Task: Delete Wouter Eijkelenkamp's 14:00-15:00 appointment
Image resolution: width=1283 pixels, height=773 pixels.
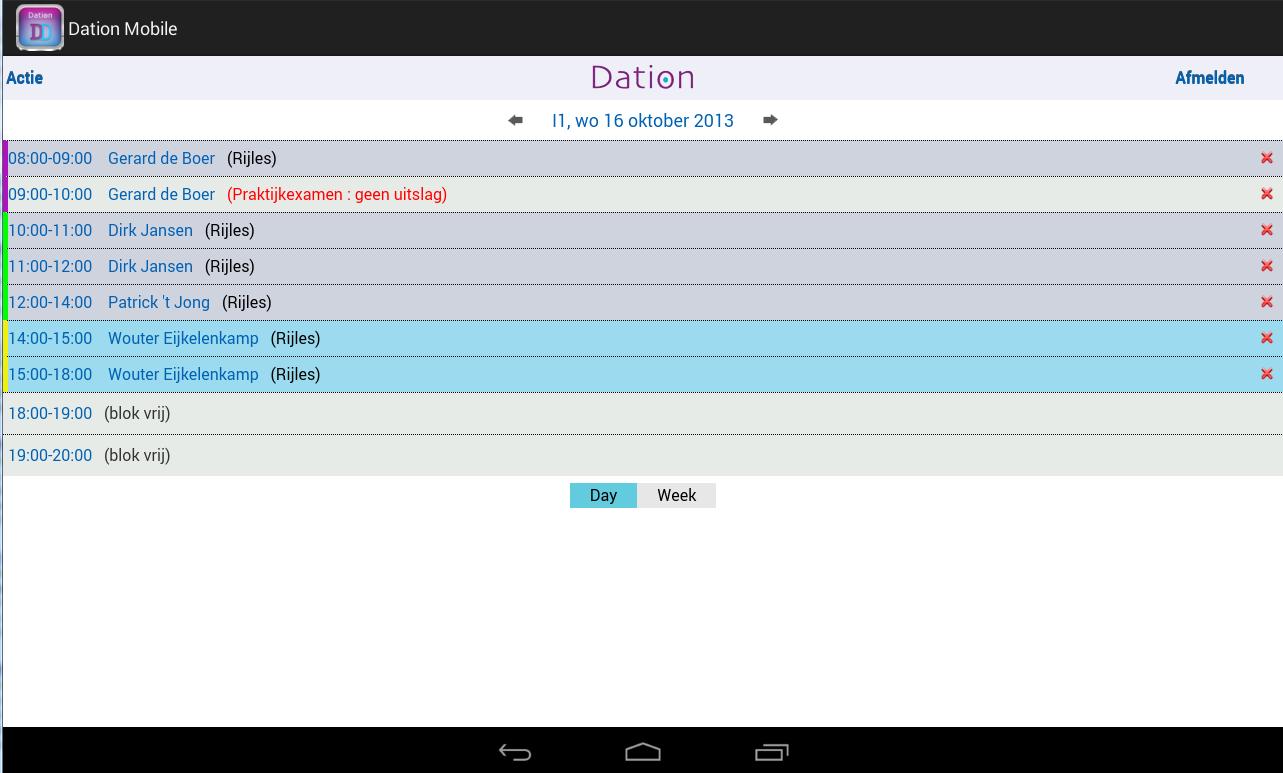Action: tap(1266, 337)
